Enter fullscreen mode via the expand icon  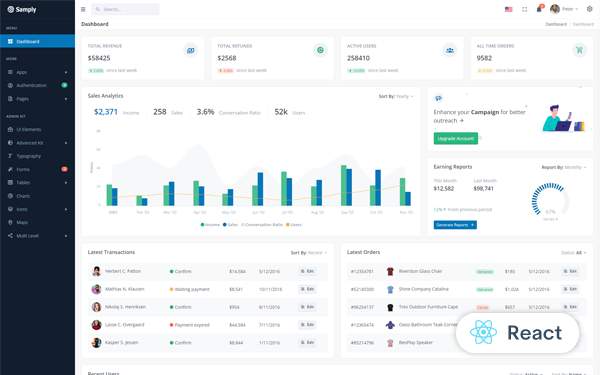525,9
